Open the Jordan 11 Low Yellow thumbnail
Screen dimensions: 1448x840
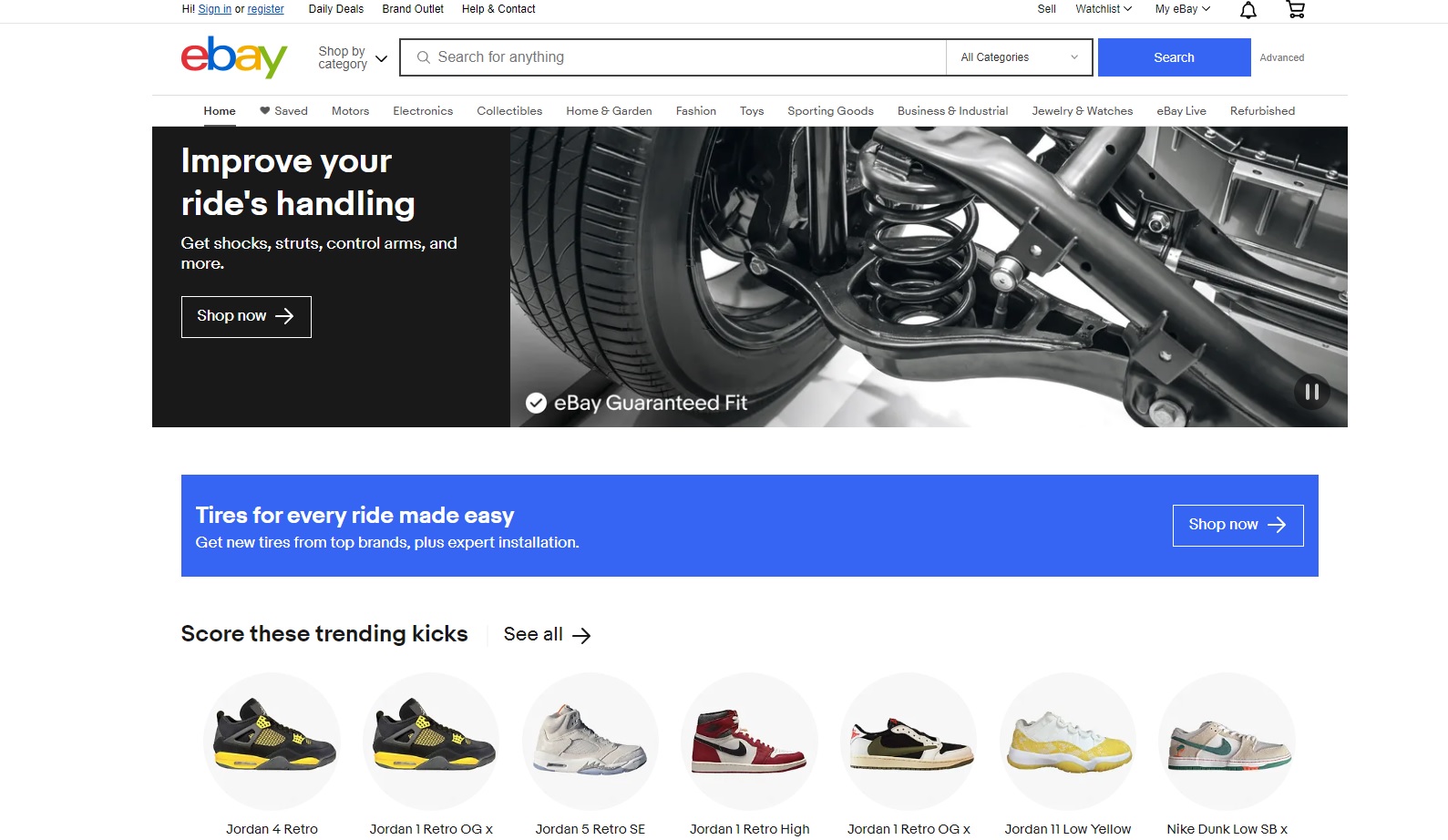click(x=1068, y=742)
